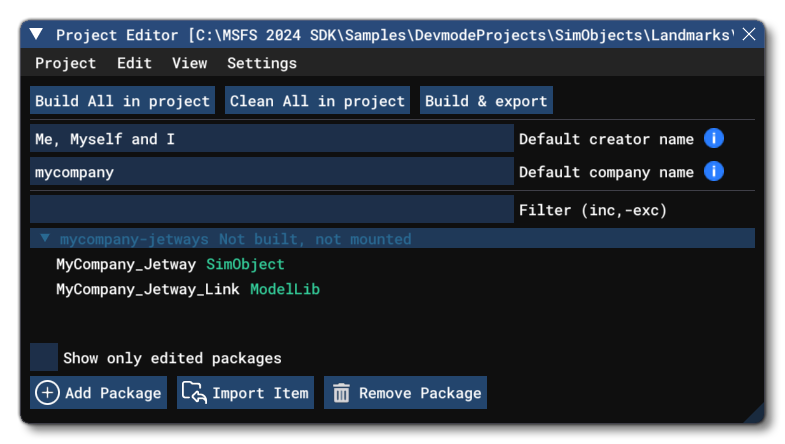Enable Show only edited packages checkbox

(x=43, y=357)
